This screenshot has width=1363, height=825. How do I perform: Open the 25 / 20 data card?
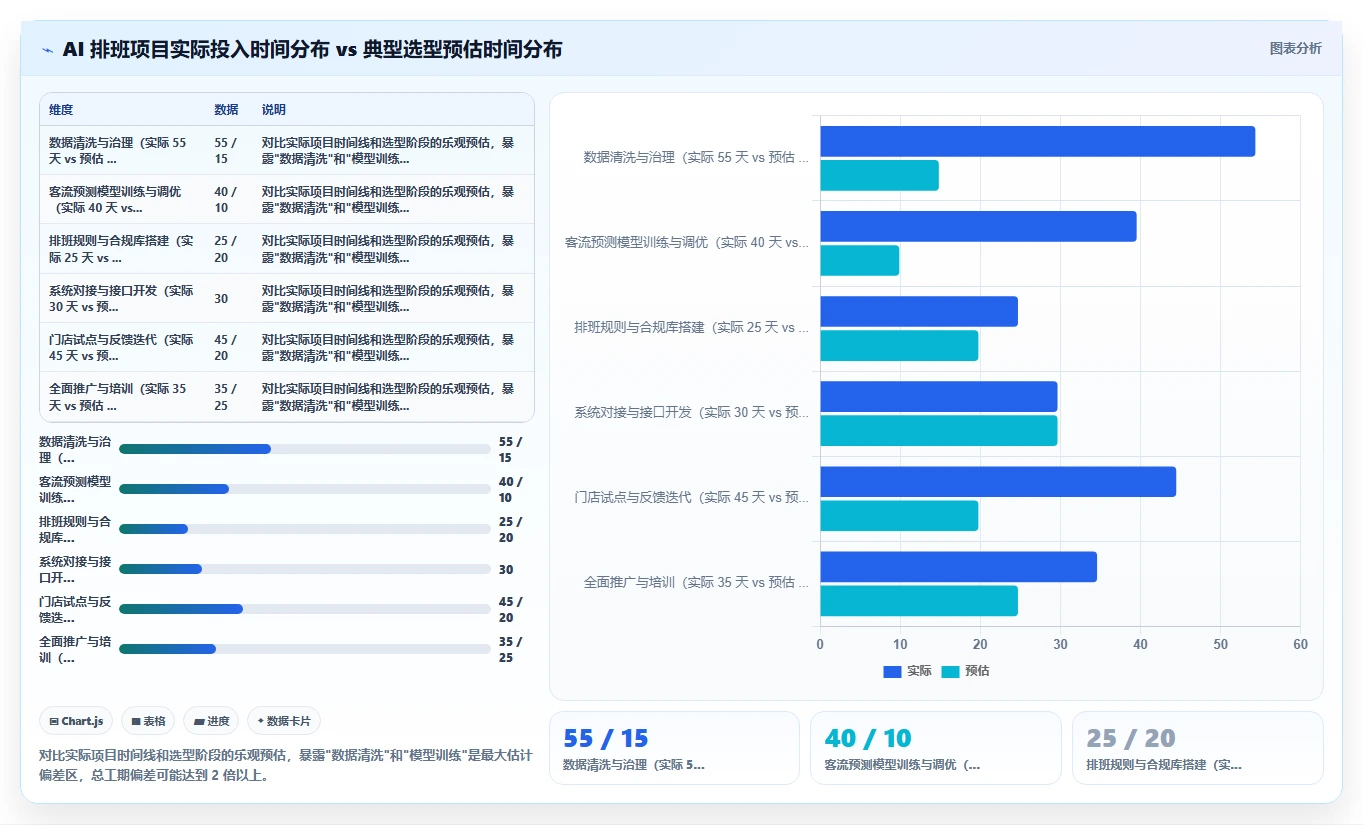[1197, 748]
